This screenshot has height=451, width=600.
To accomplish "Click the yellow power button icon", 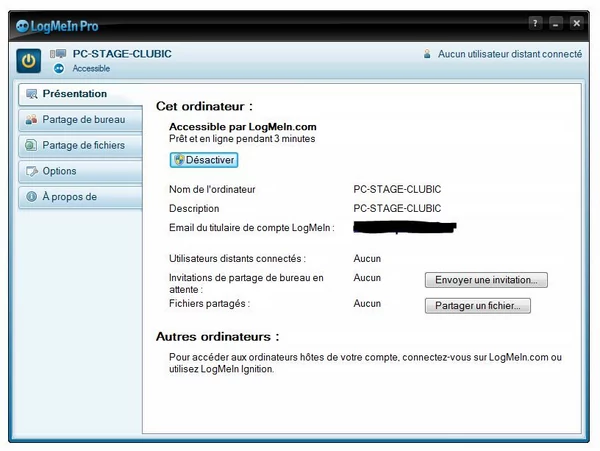I will pos(29,61).
